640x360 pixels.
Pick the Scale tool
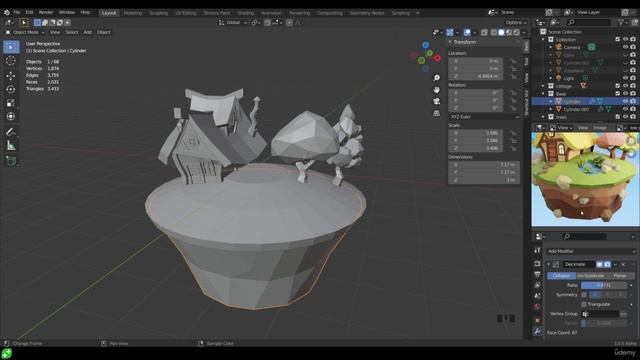pos(11,103)
